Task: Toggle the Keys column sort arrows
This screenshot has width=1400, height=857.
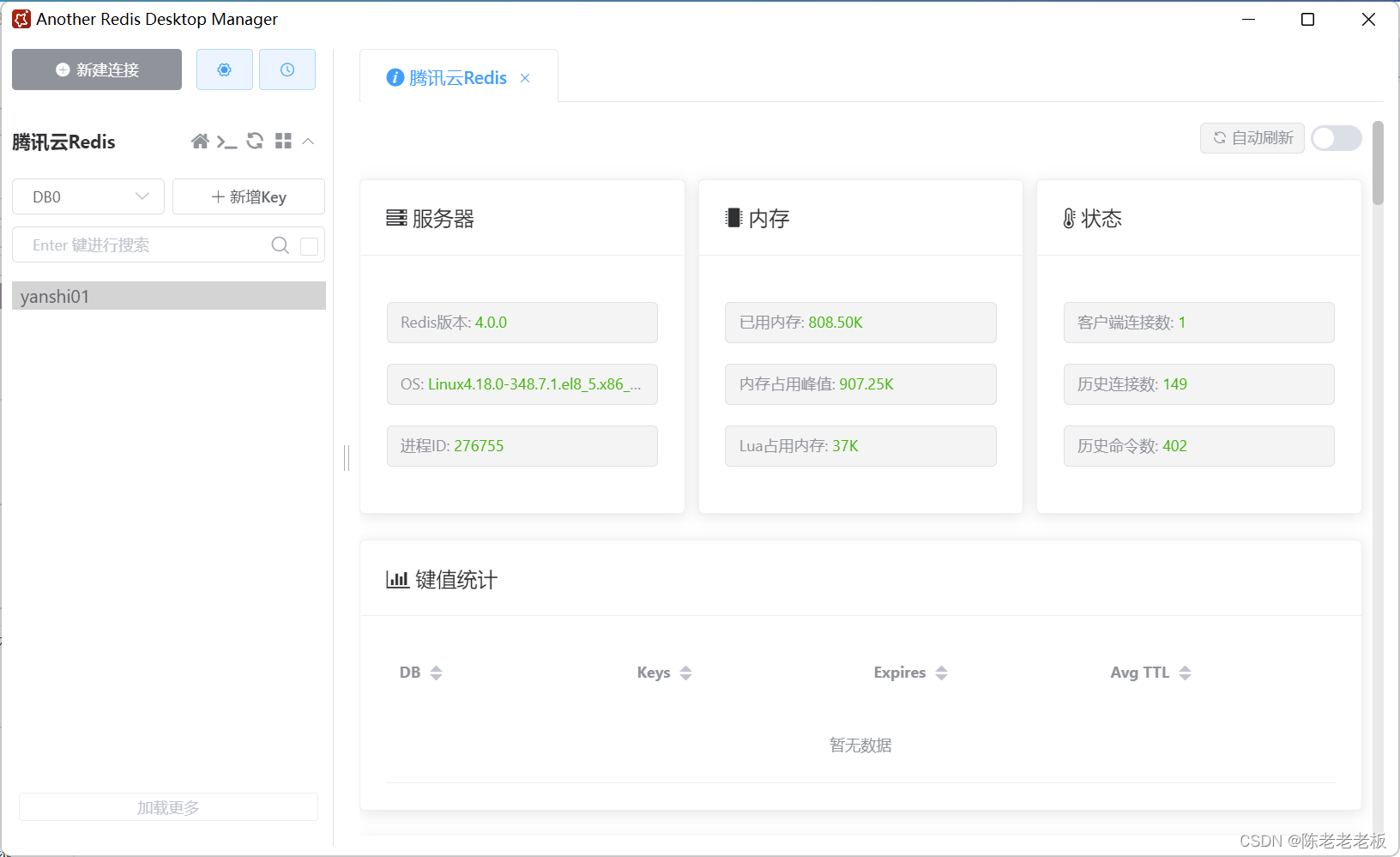Action: click(685, 673)
